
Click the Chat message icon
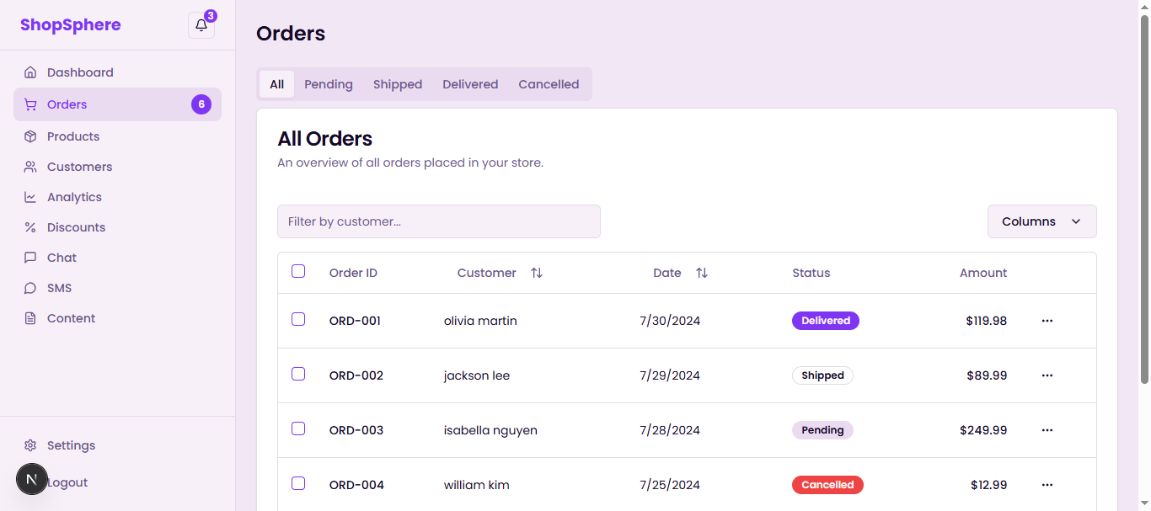point(30,258)
